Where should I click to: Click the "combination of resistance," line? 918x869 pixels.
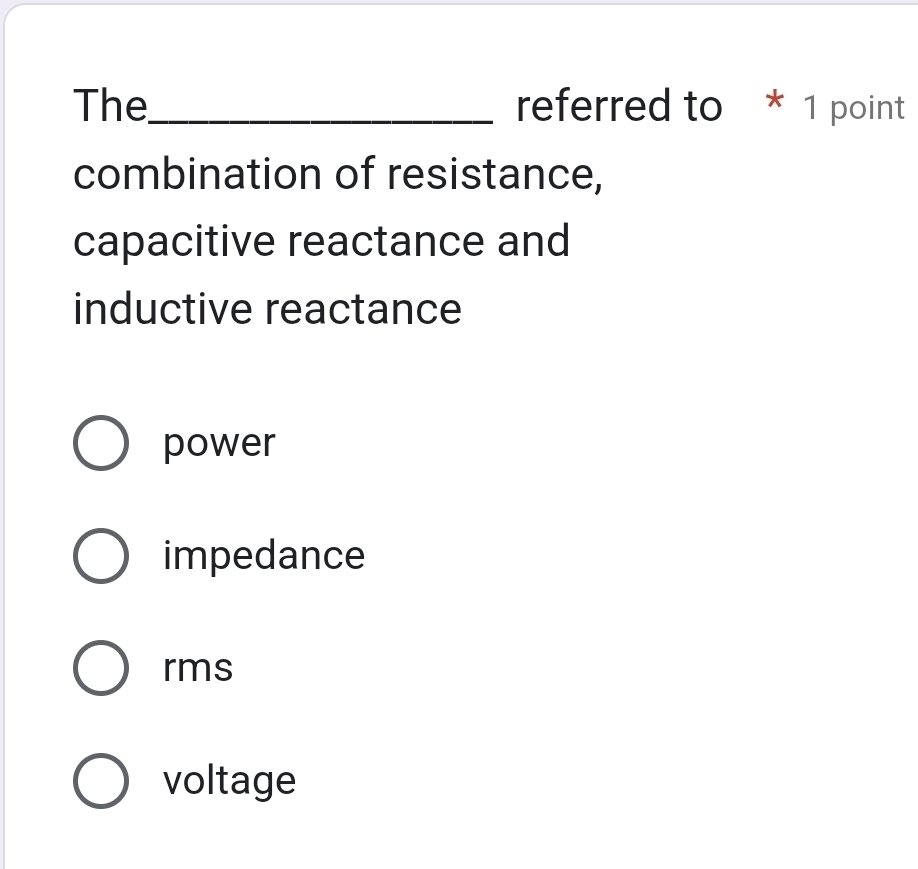click(338, 175)
